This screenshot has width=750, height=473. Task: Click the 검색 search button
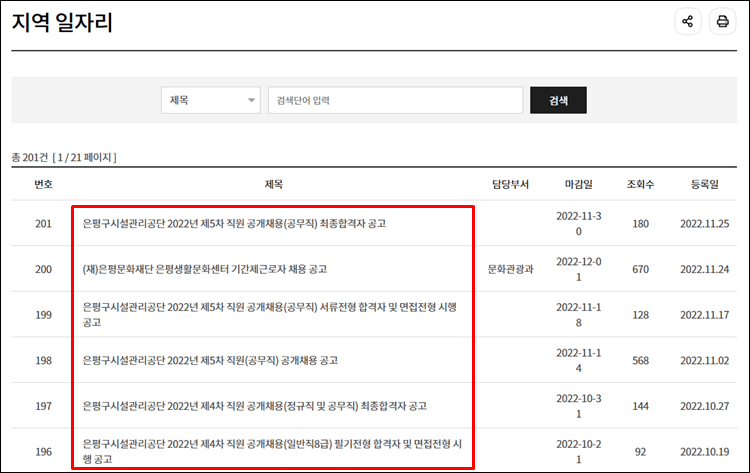pos(558,100)
